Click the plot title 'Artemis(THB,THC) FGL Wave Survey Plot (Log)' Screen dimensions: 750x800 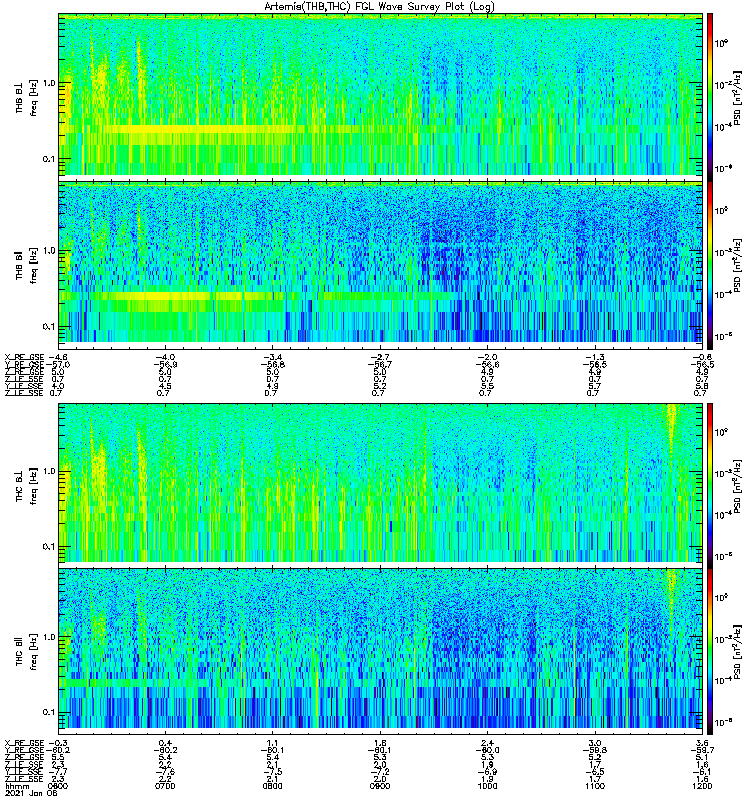coord(379,7)
